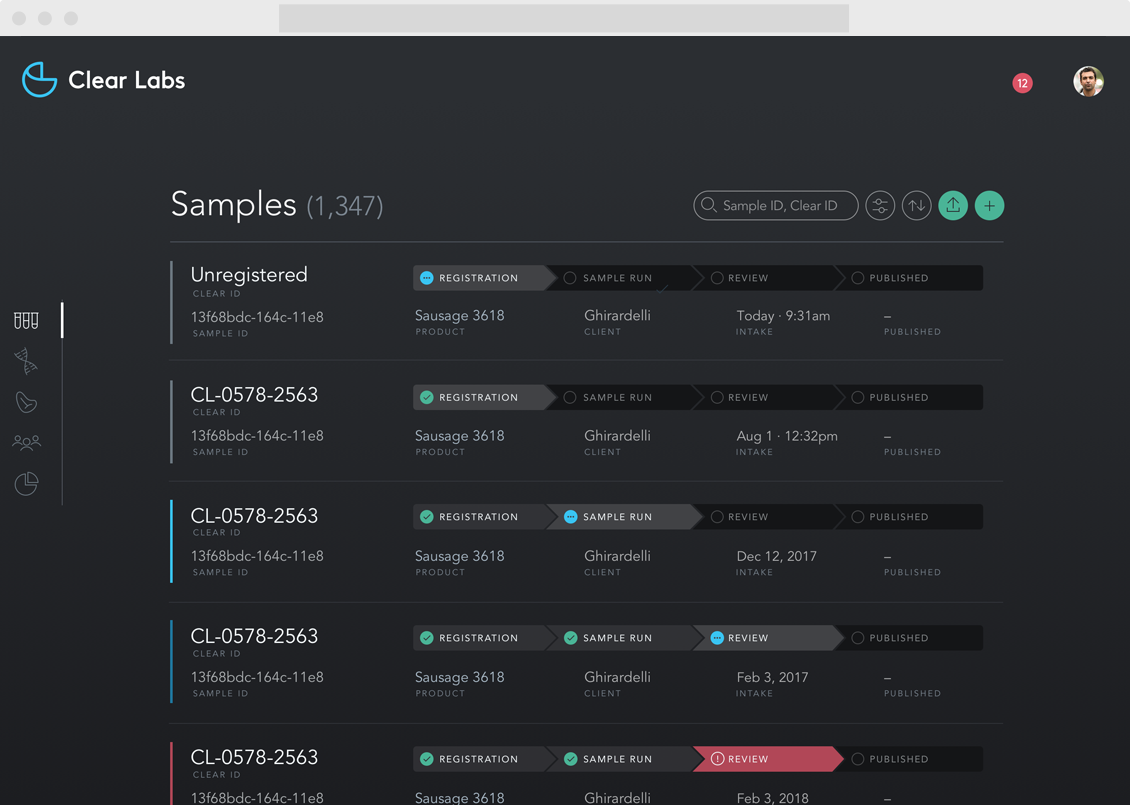Click the green upload/export button
Viewport: 1130px width, 805px height.
(953, 205)
